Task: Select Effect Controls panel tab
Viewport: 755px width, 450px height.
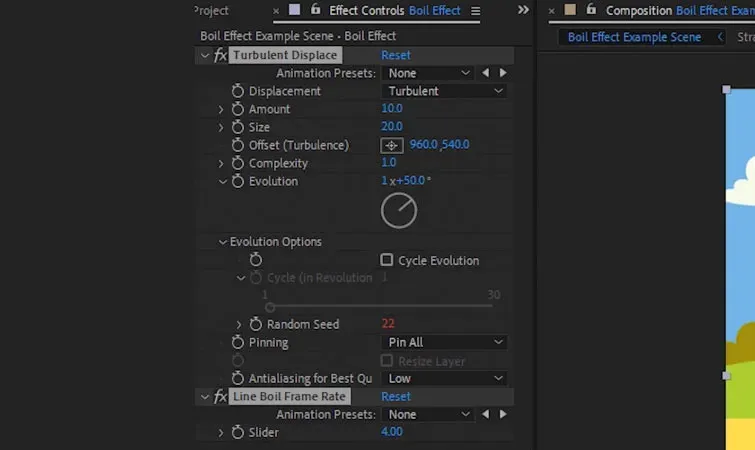Action: pyautogui.click(x=395, y=11)
